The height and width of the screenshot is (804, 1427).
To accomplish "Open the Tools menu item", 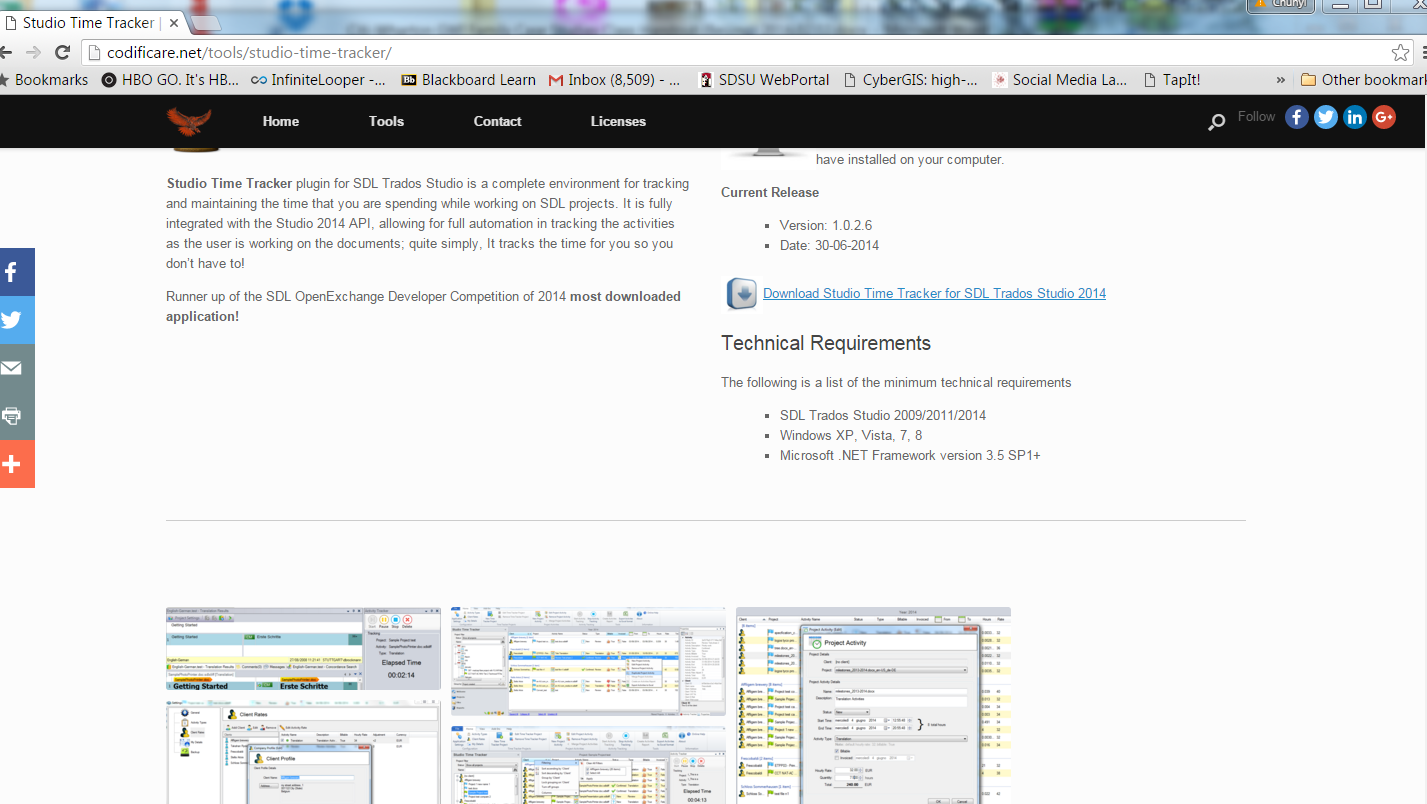I will coord(386,121).
